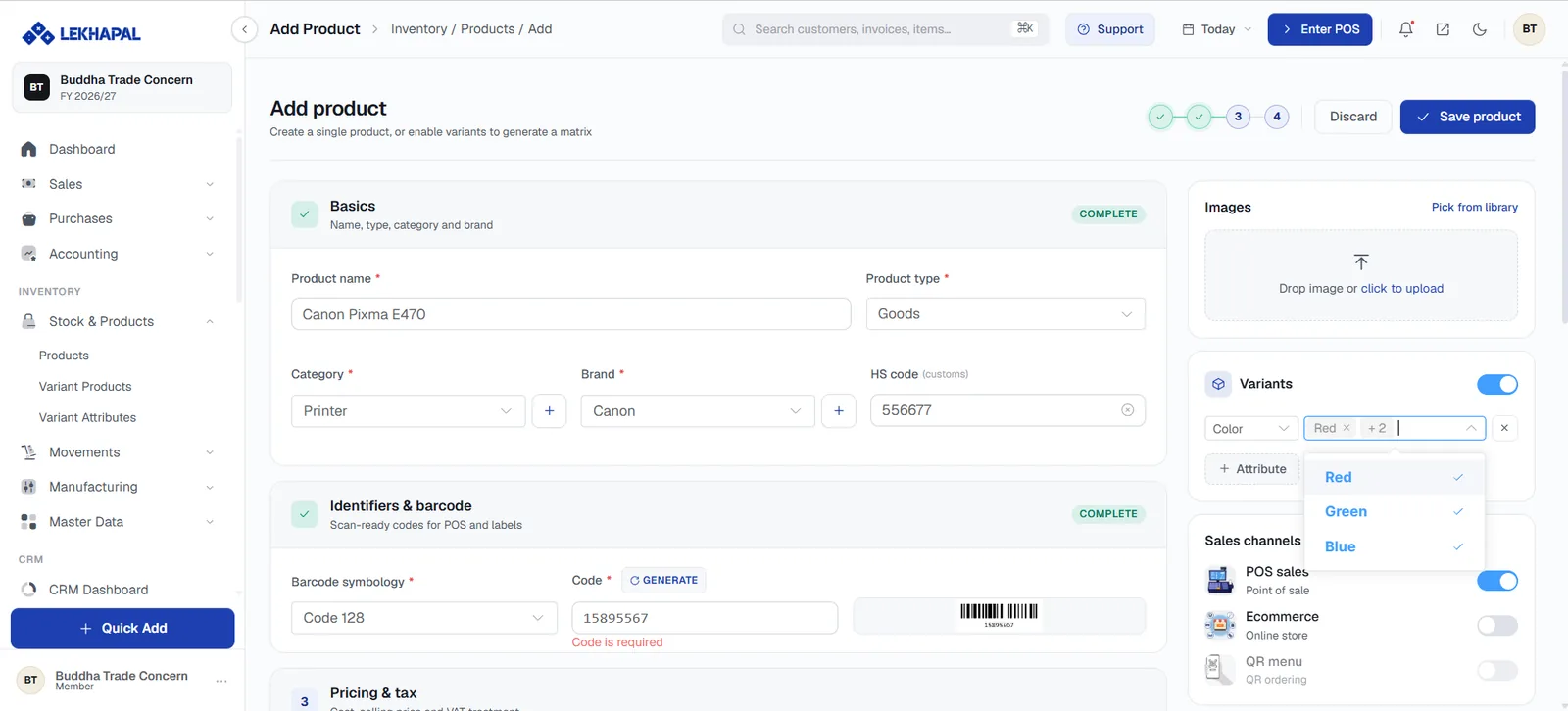Expand the Sales menu

tap(210, 184)
